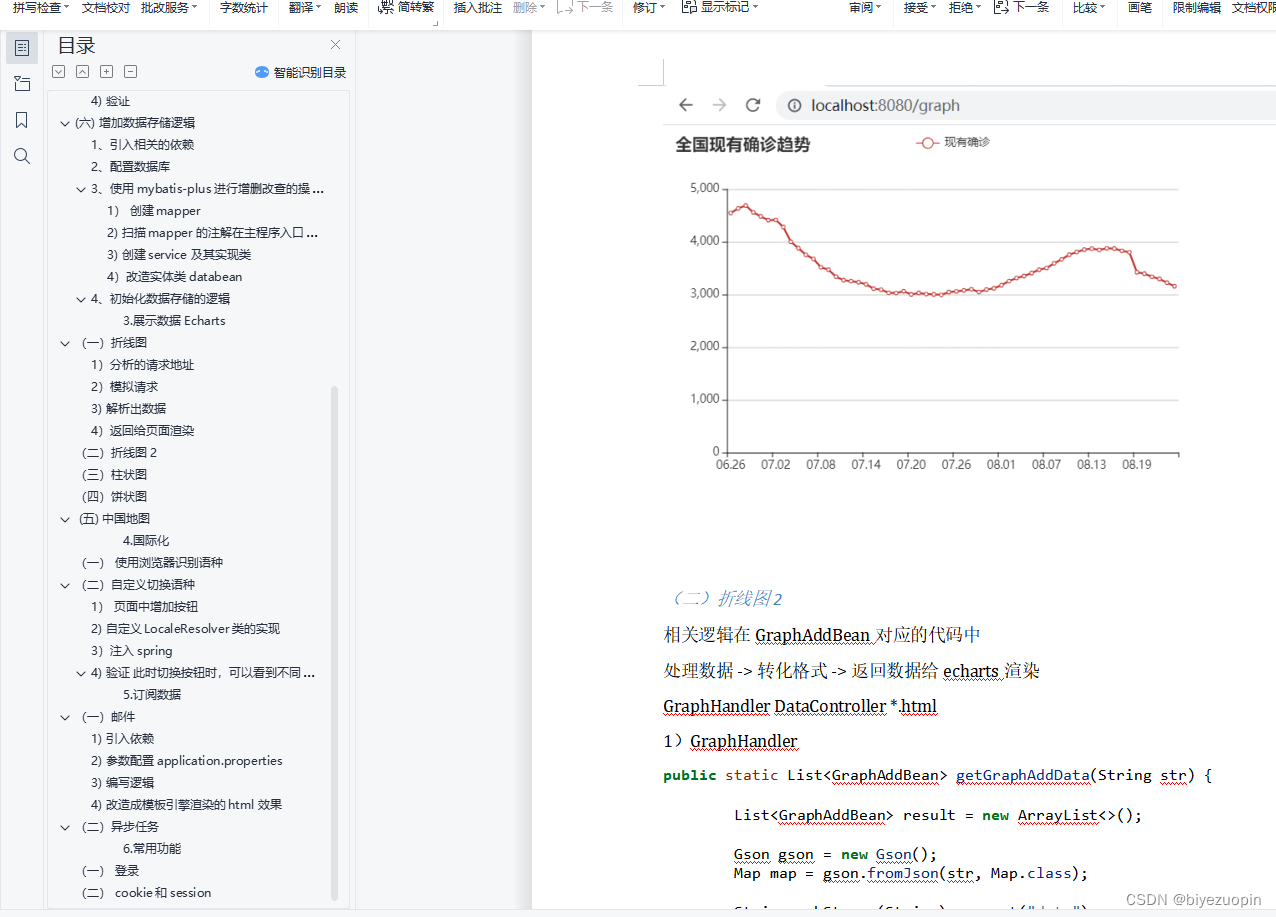Screen dimensions: 1276x917
Task: Go to 4.国际化 heading
Action: (x=146, y=541)
